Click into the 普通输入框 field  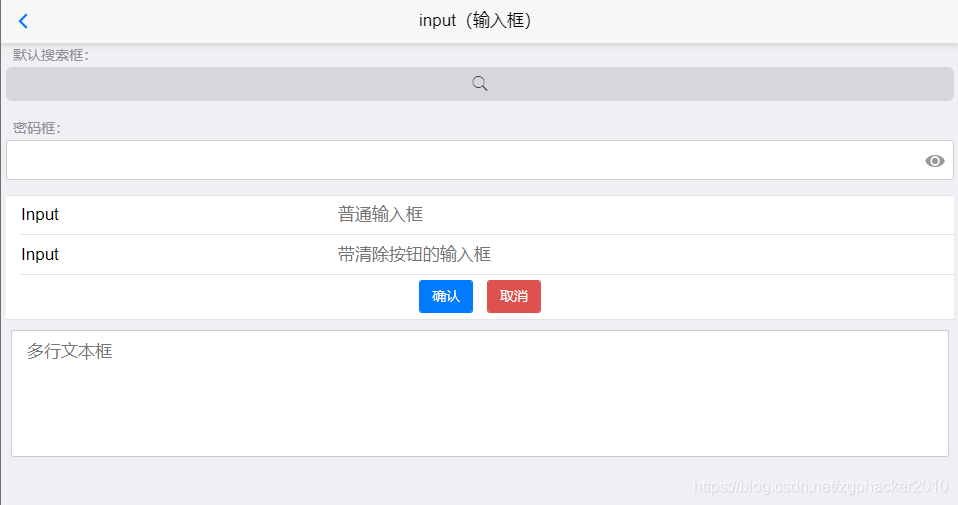click(x=642, y=214)
